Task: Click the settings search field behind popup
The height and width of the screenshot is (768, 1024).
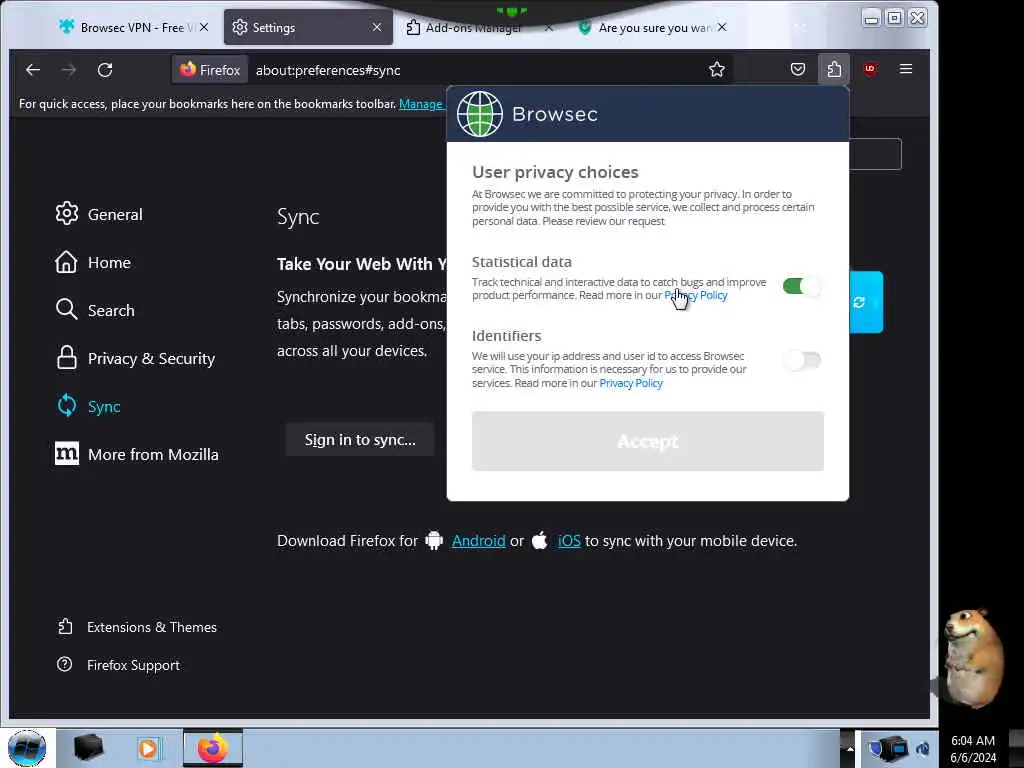Action: pos(875,154)
